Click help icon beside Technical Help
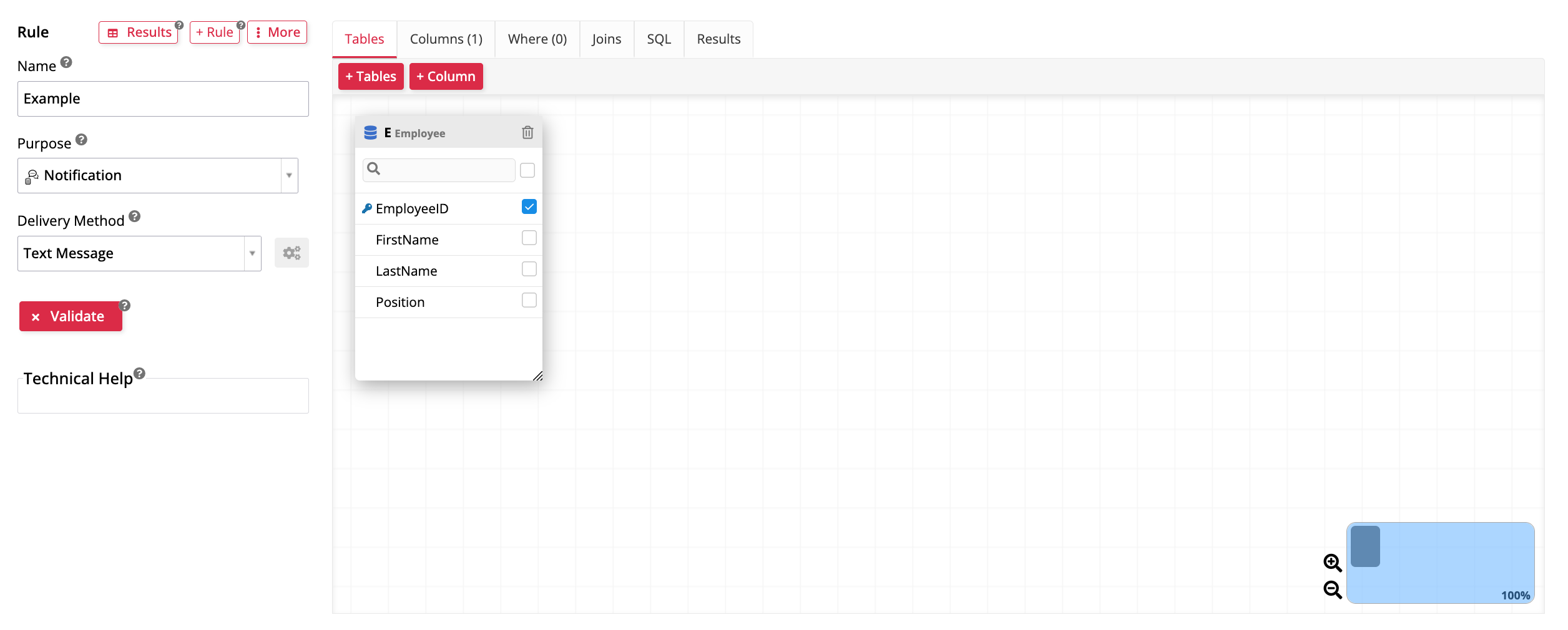 click(x=139, y=373)
